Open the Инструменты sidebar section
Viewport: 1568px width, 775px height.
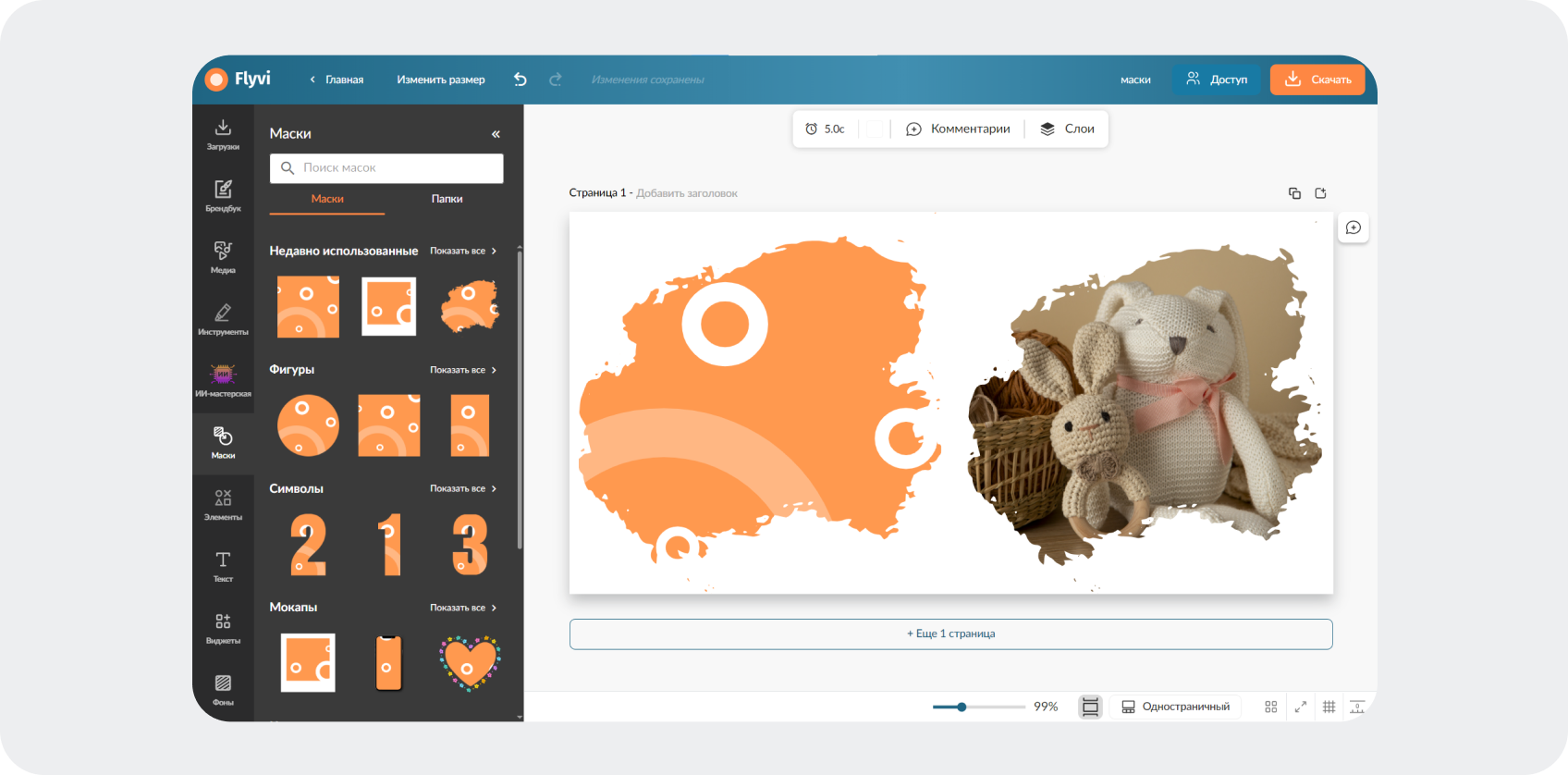coord(223,320)
